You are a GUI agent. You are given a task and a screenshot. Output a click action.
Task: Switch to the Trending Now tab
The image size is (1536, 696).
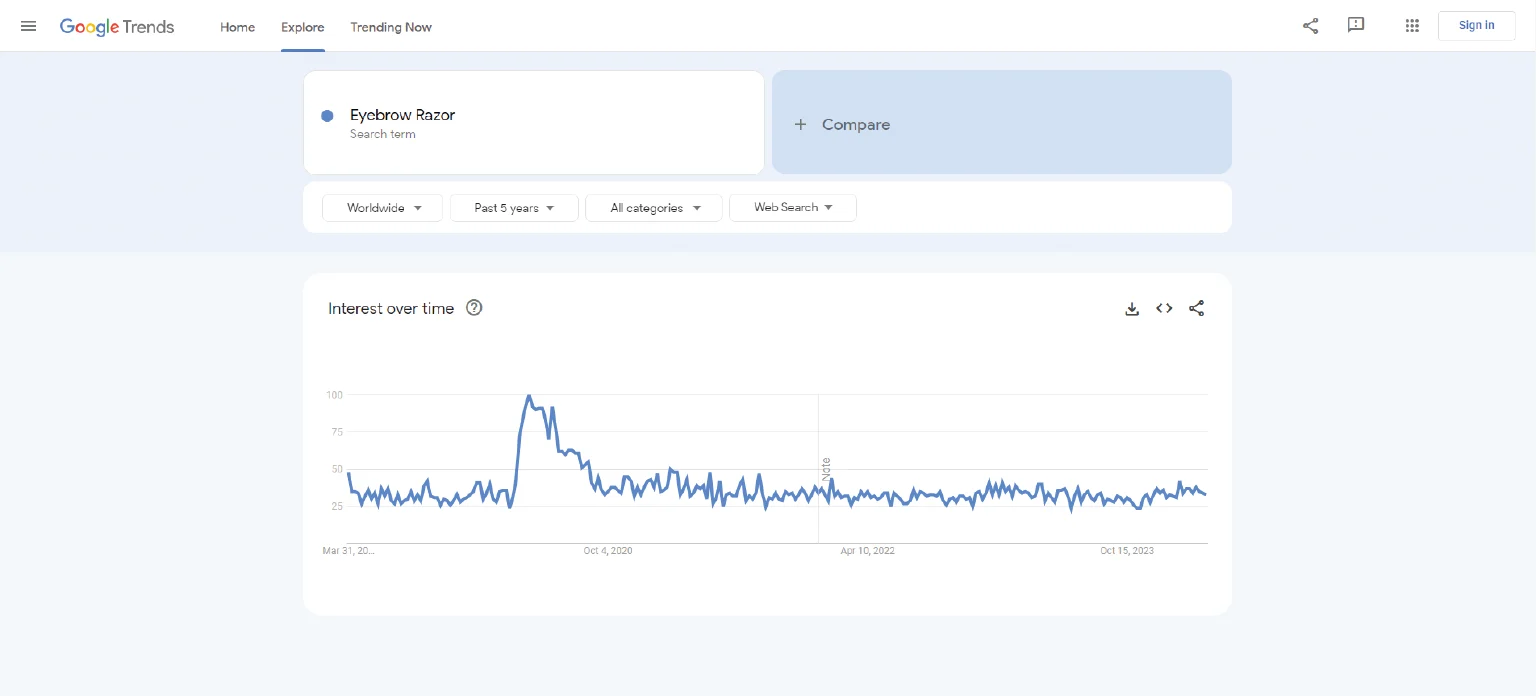pos(391,27)
